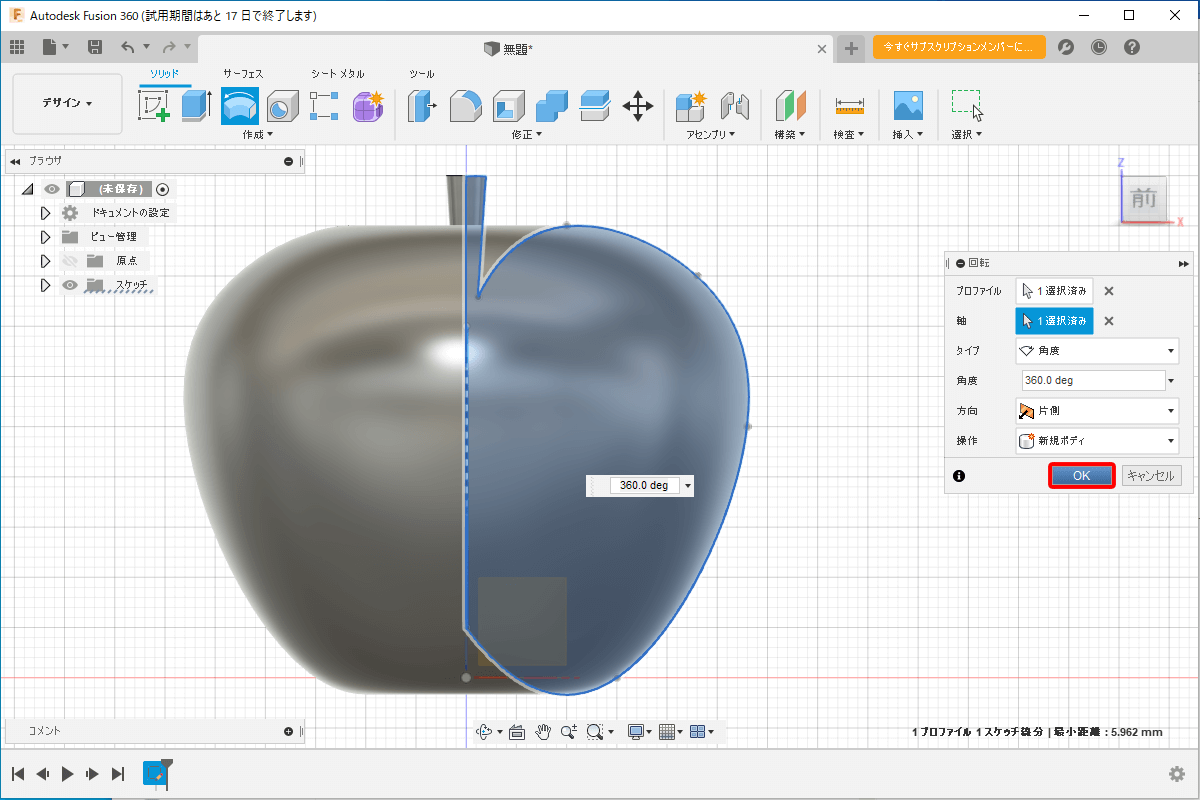Toggle visibility eye of the unsaved root component
The width and height of the screenshot is (1200, 800).
[50, 189]
